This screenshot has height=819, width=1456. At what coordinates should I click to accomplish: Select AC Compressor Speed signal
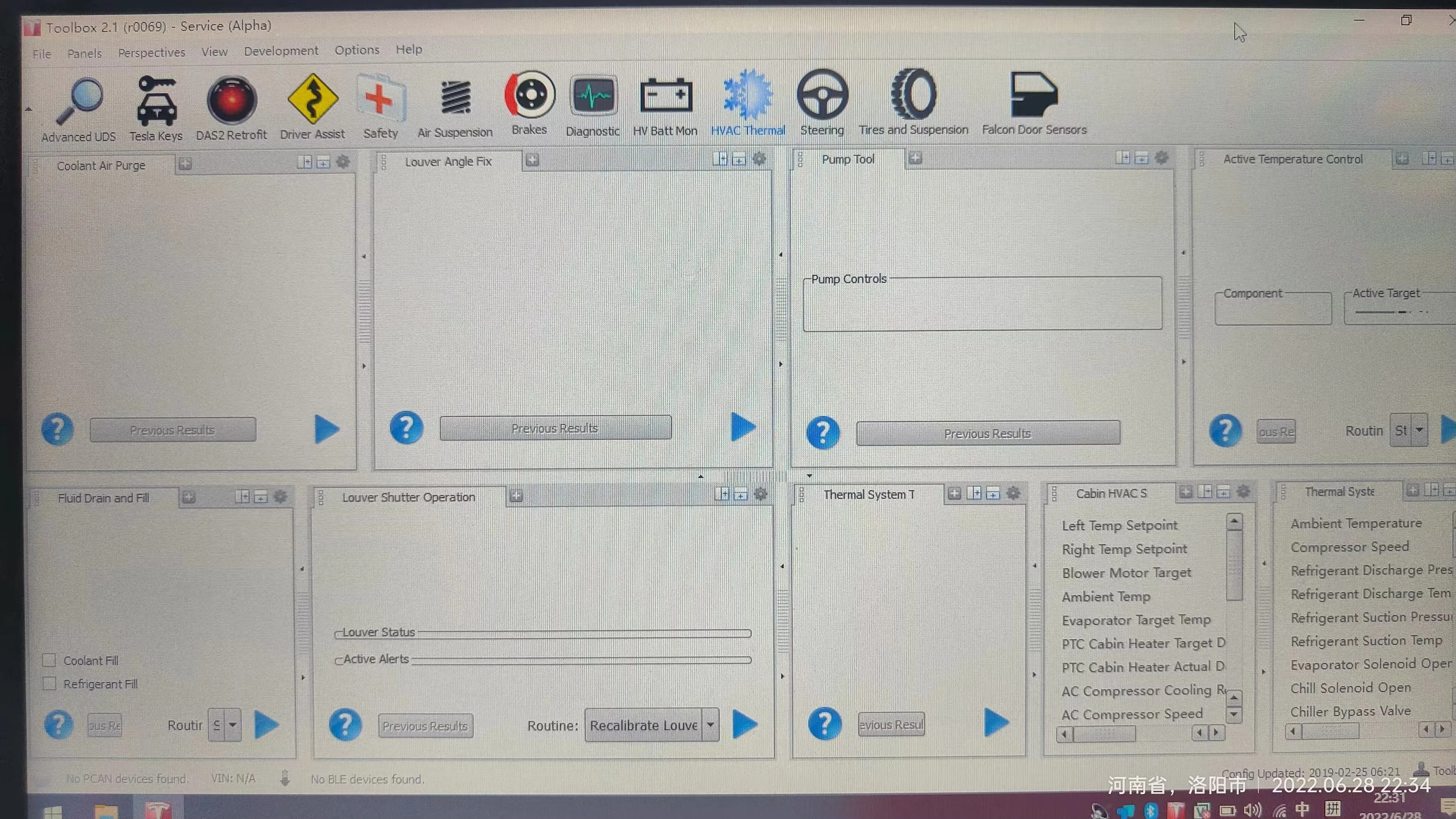pos(1132,714)
